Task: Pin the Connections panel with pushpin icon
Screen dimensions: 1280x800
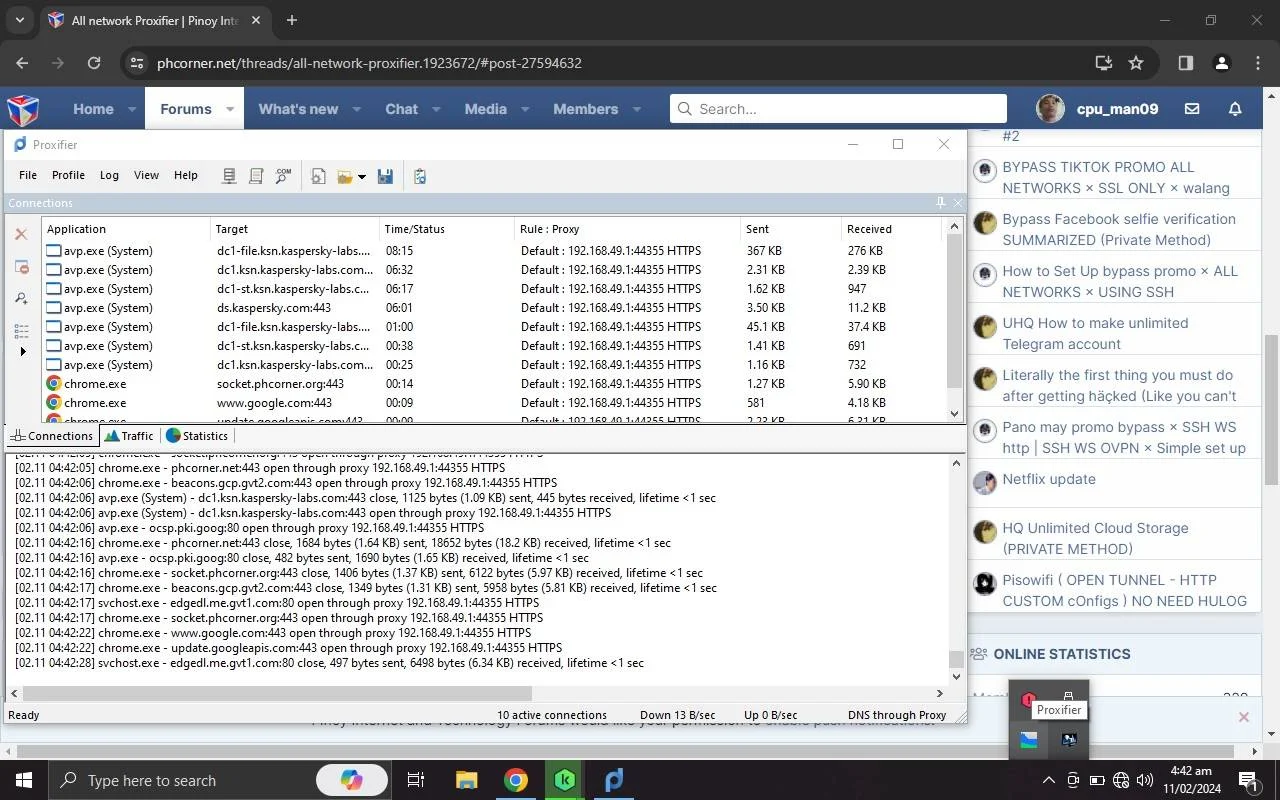Action: (940, 202)
